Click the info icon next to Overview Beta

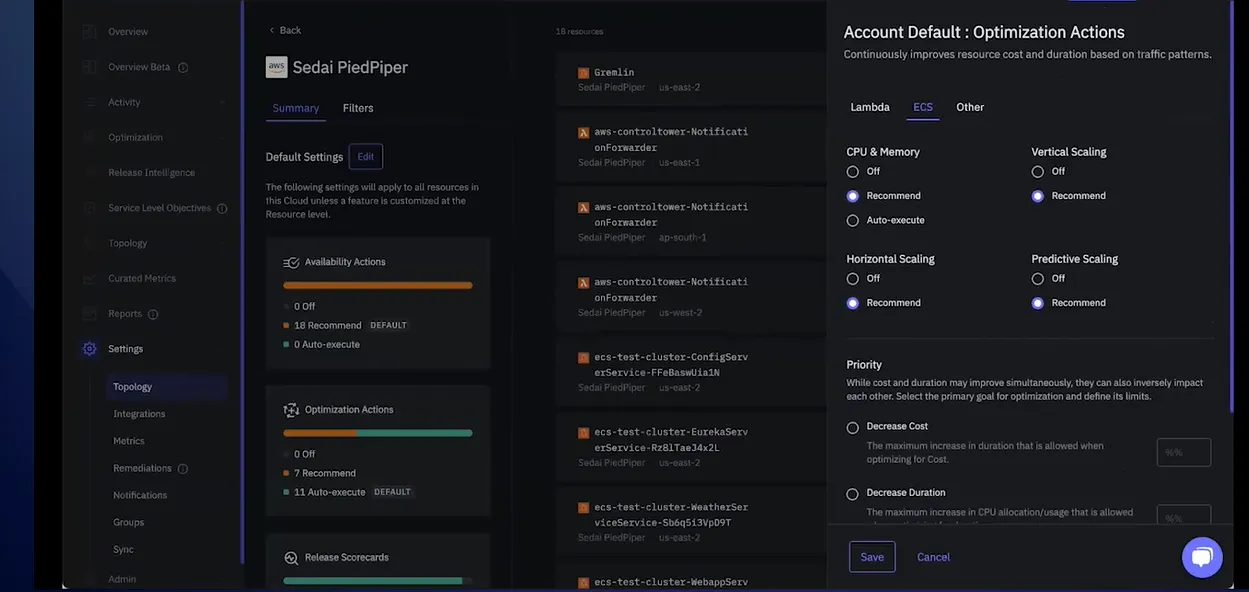tap(183, 68)
